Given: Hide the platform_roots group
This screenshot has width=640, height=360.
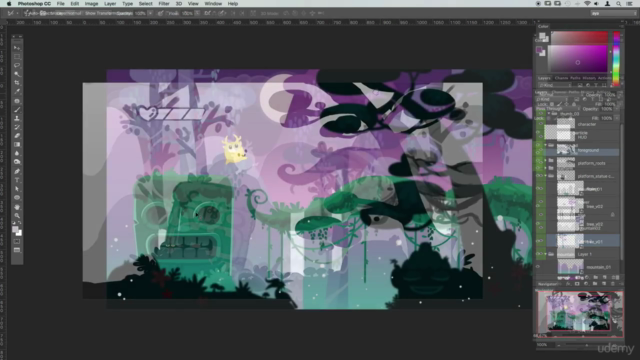Looking at the screenshot, I should (x=540, y=163).
